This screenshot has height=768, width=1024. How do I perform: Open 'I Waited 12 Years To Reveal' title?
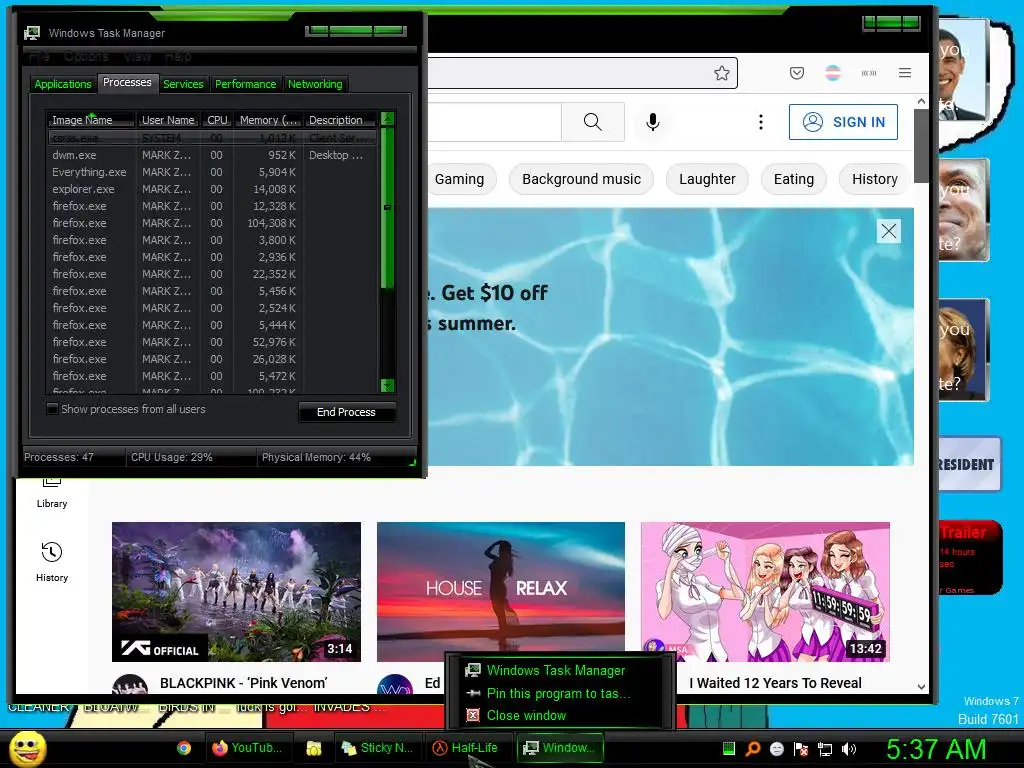pos(775,683)
